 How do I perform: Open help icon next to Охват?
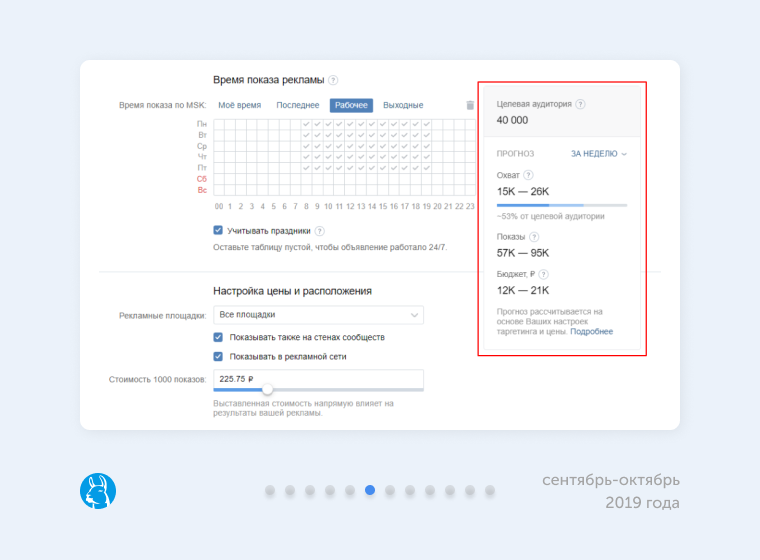528,175
